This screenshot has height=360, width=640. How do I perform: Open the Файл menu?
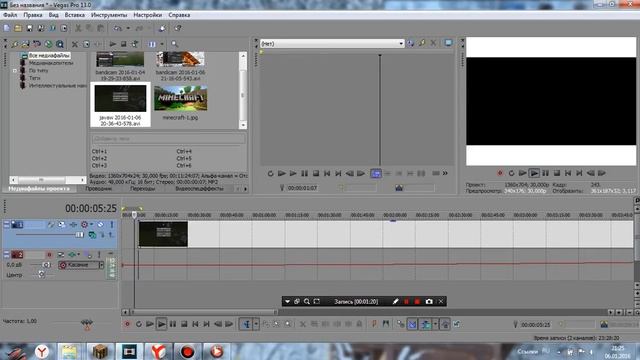click(x=10, y=15)
